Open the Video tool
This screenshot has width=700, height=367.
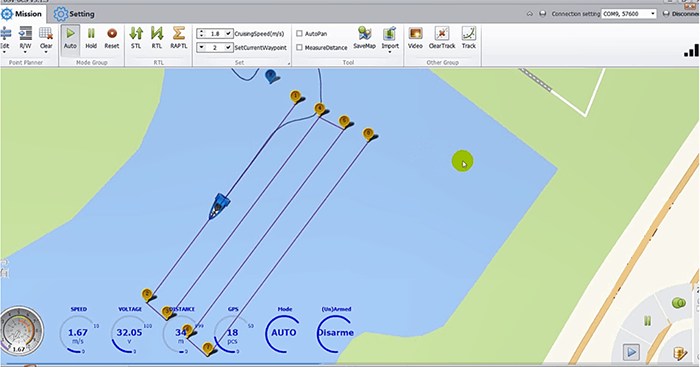415,33
